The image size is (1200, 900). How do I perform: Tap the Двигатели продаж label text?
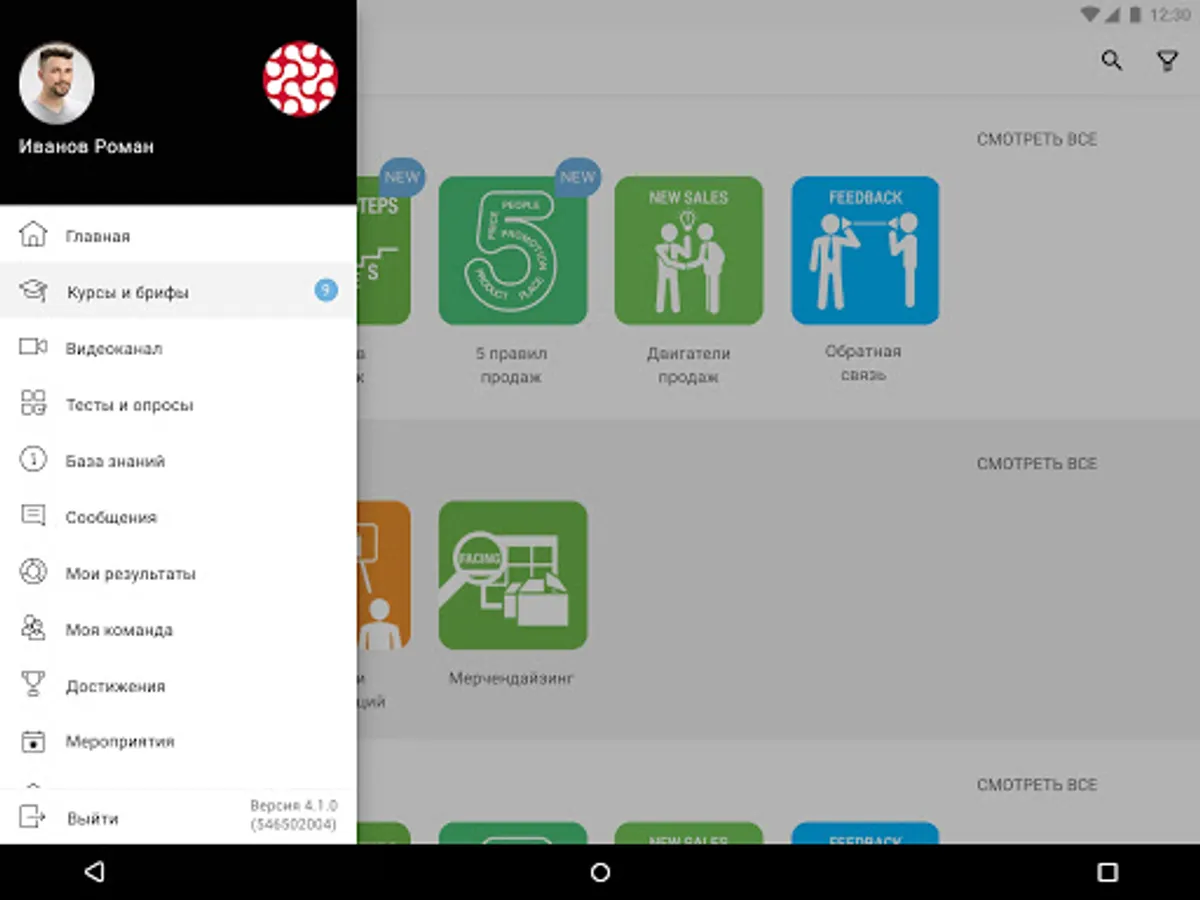click(x=688, y=365)
